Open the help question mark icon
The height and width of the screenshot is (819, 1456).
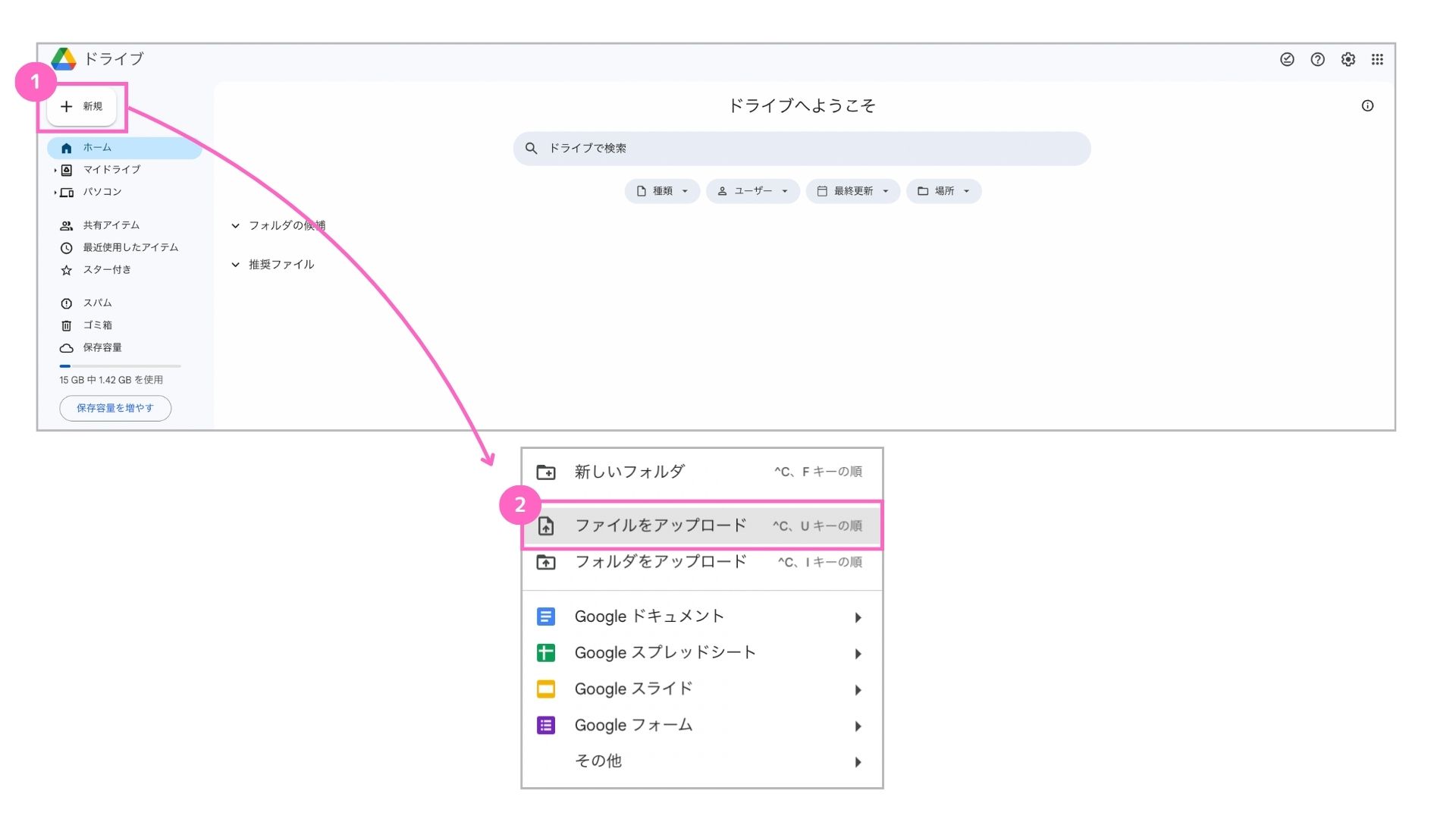tap(1318, 59)
